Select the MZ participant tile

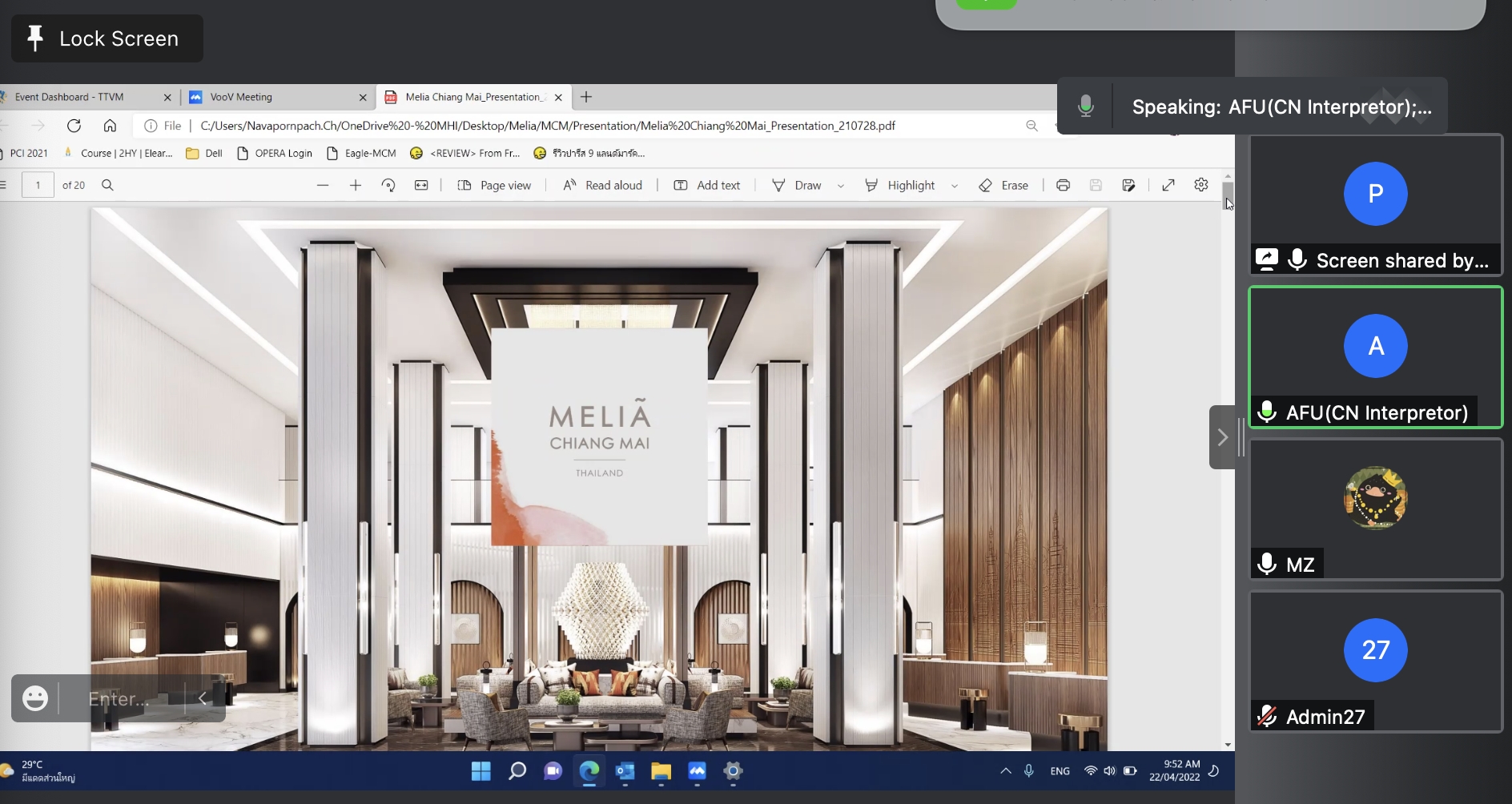coord(1376,509)
